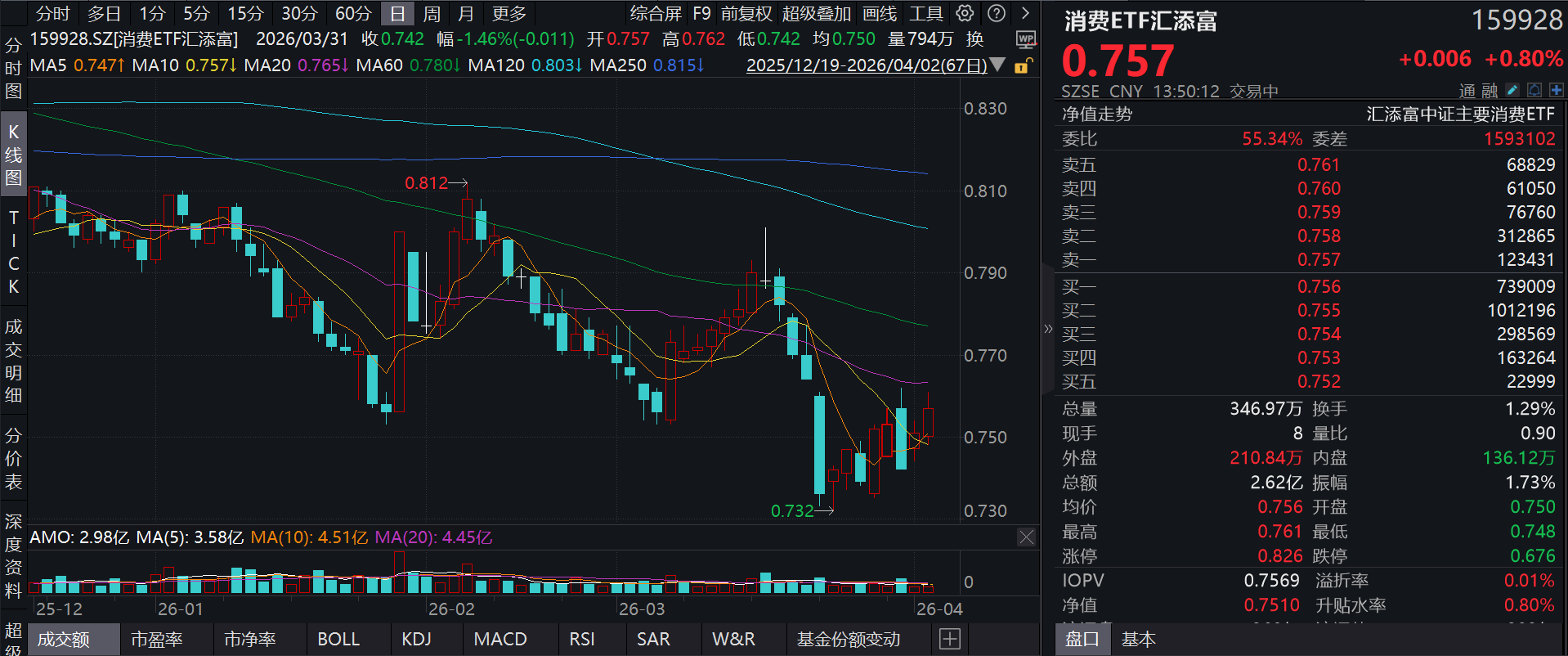Screen dimensions: 1568x656
Task: Click the 超级叠加 button
Action: coord(816,13)
